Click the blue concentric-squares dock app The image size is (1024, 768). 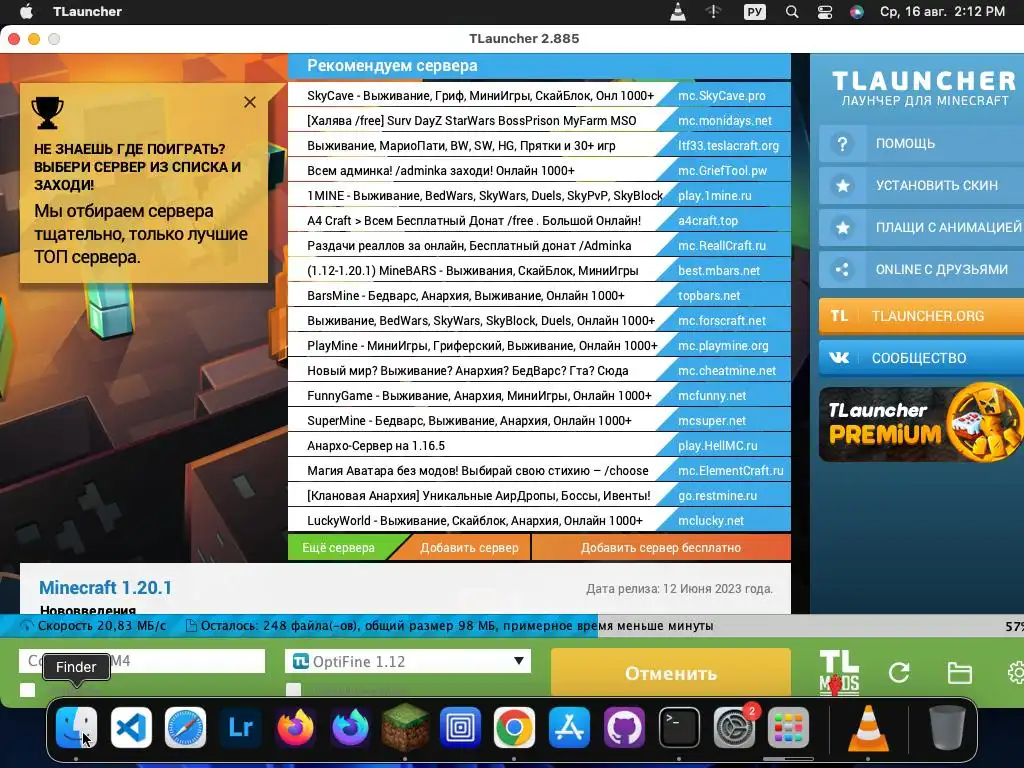point(460,727)
